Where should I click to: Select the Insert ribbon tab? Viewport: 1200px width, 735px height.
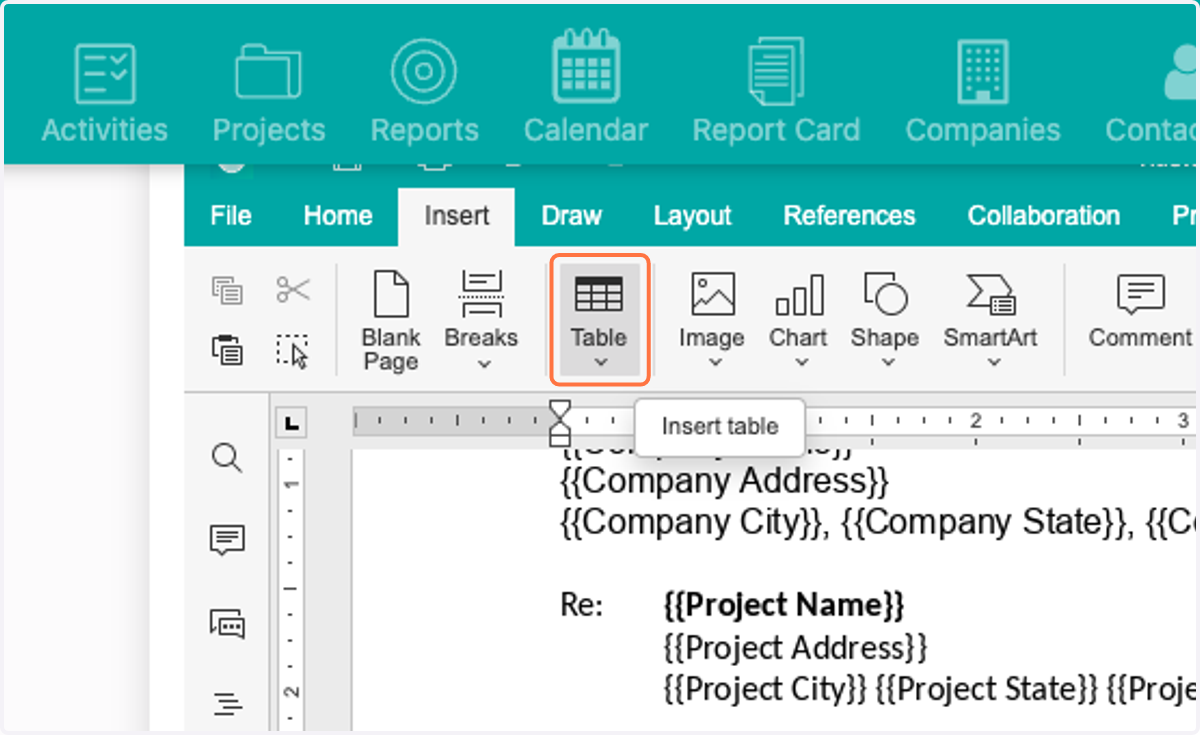[x=457, y=216]
